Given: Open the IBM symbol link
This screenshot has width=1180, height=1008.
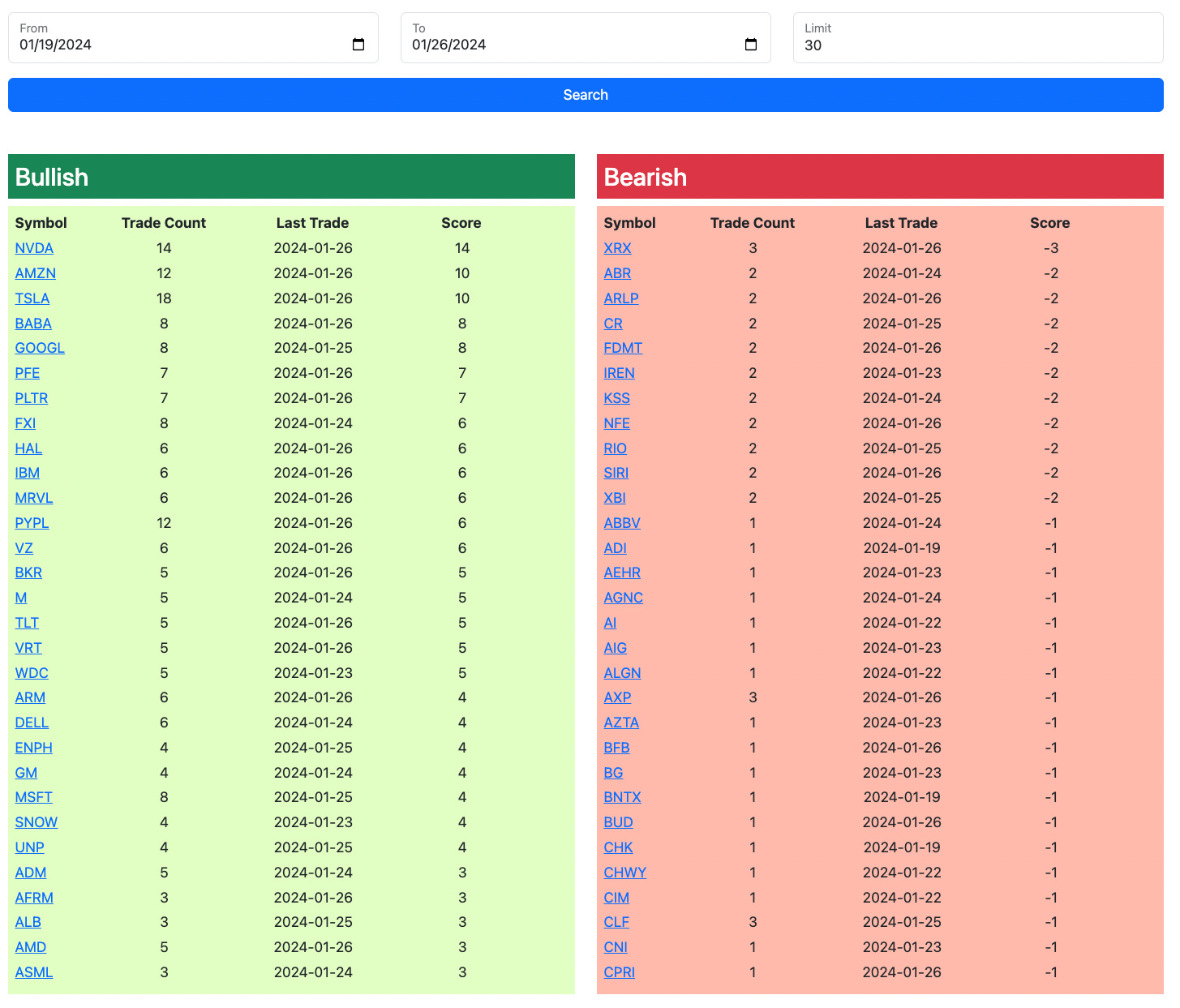Looking at the screenshot, I should tap(28, 473).
